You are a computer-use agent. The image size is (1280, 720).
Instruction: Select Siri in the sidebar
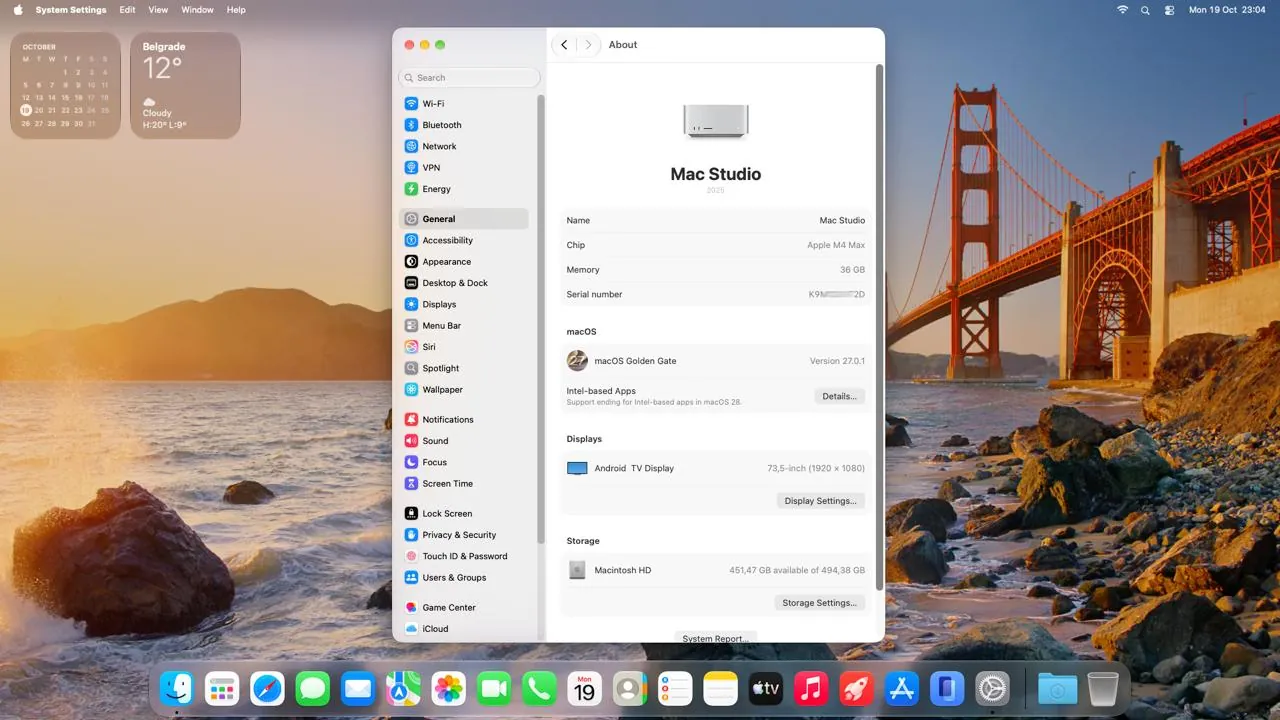464,347
